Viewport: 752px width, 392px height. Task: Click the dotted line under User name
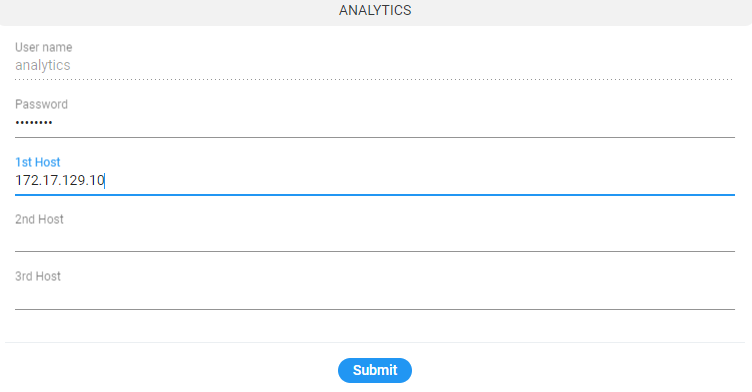pos(375,79)
